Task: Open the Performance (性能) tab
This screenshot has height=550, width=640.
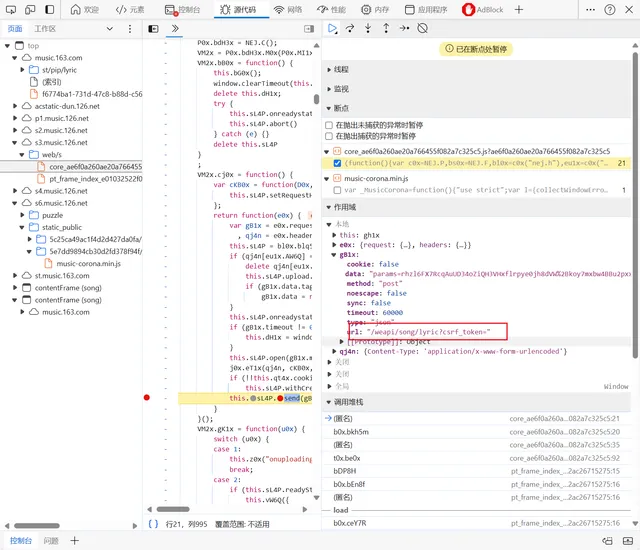Action: tap(332, 9)
